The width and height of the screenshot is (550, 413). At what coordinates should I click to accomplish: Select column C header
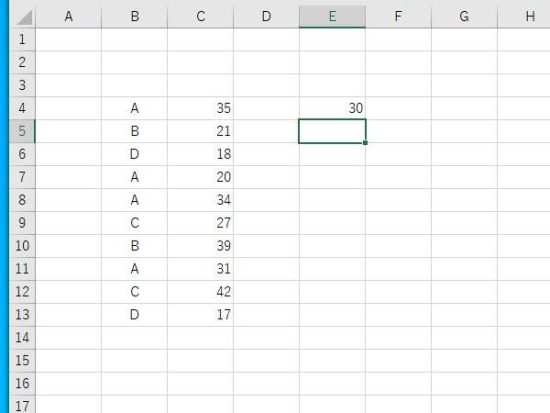201,16
